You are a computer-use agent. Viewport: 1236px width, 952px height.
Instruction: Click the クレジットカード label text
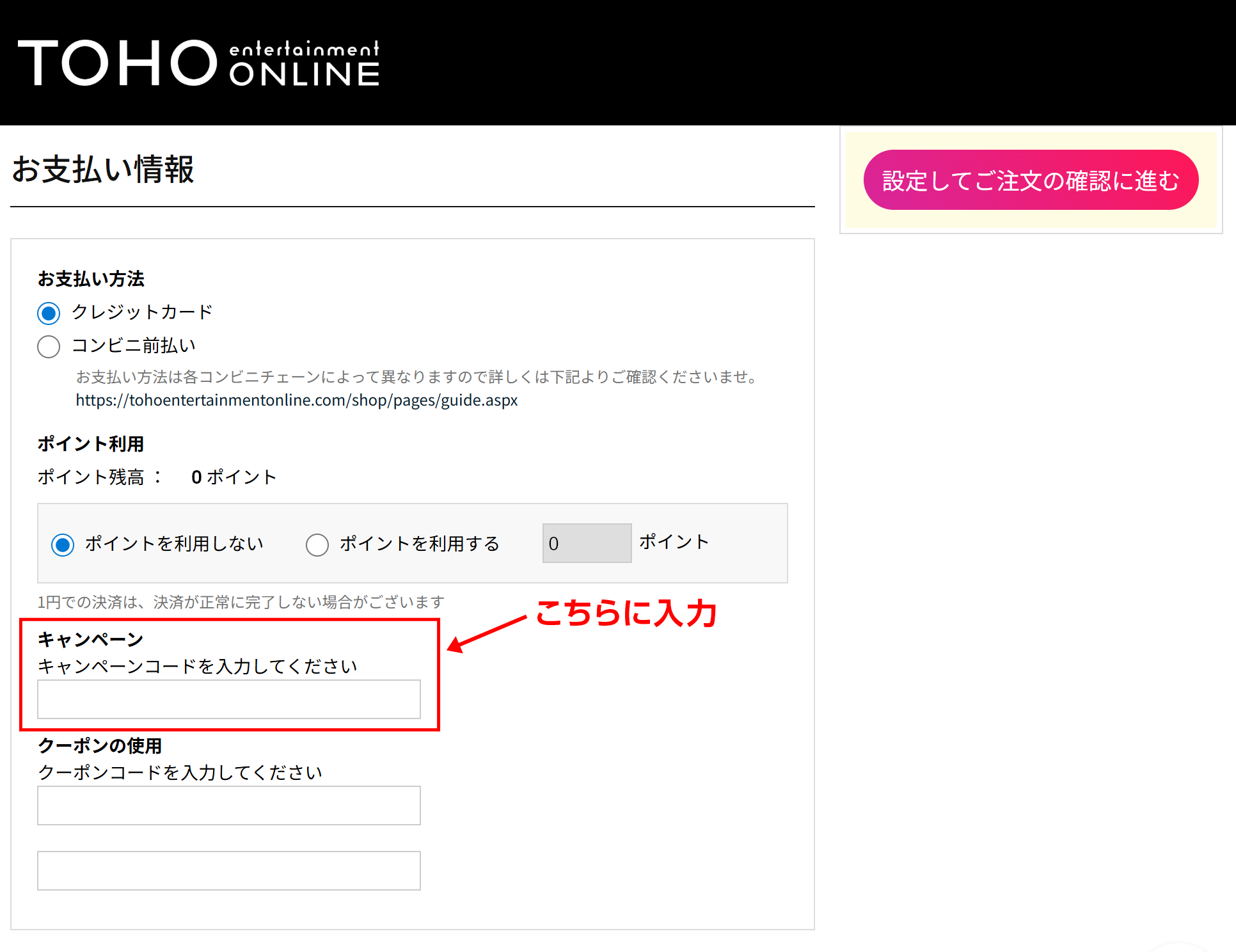point(142,312)
